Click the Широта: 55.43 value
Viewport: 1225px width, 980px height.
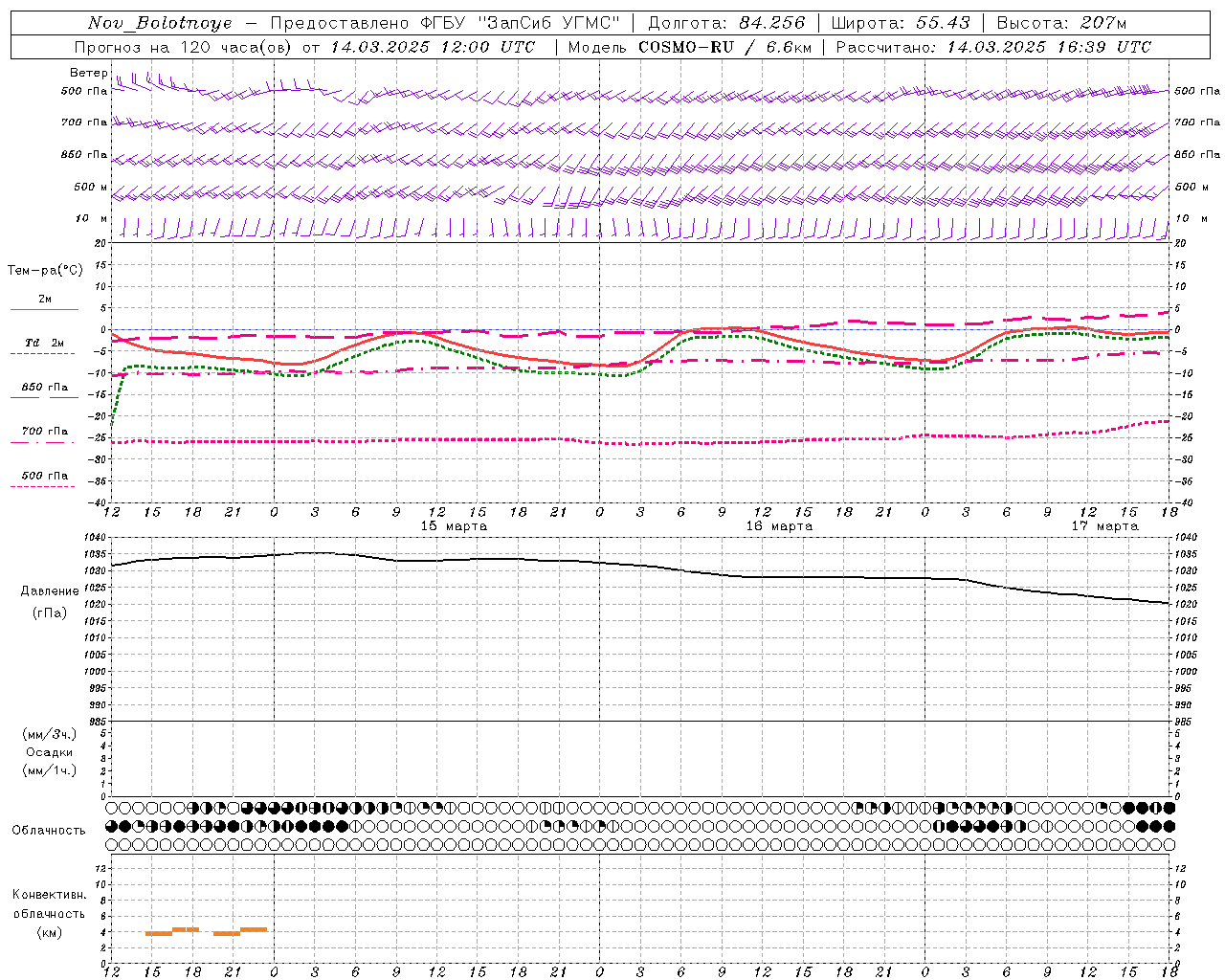click(x=901, y=23)
